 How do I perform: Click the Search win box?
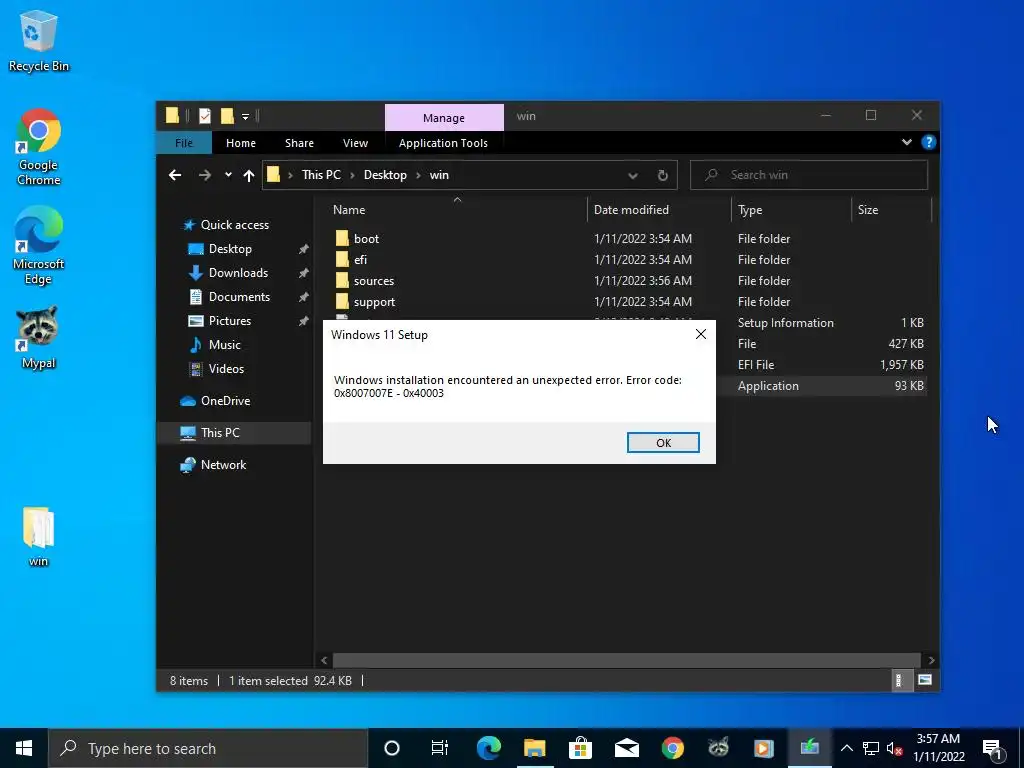(x=808, y=175)
